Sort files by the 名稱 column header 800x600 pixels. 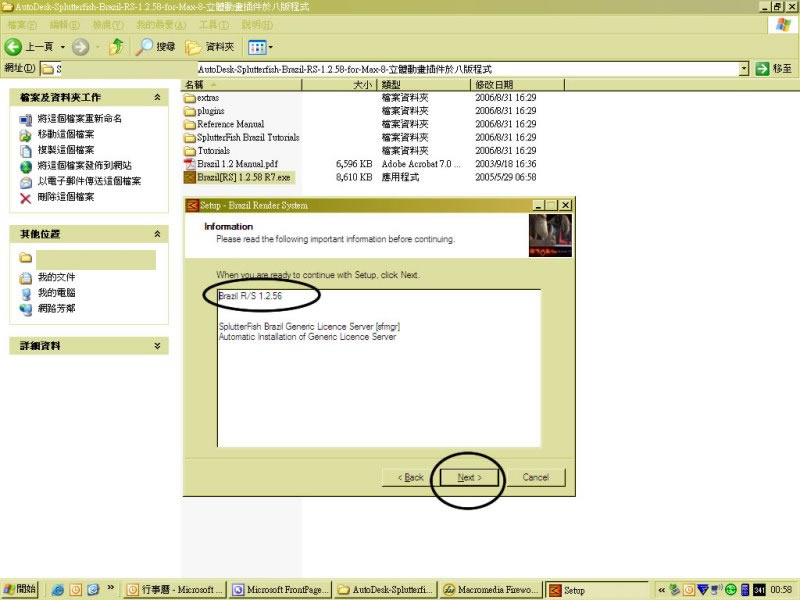pyautogui.click(x=242, y=85)
